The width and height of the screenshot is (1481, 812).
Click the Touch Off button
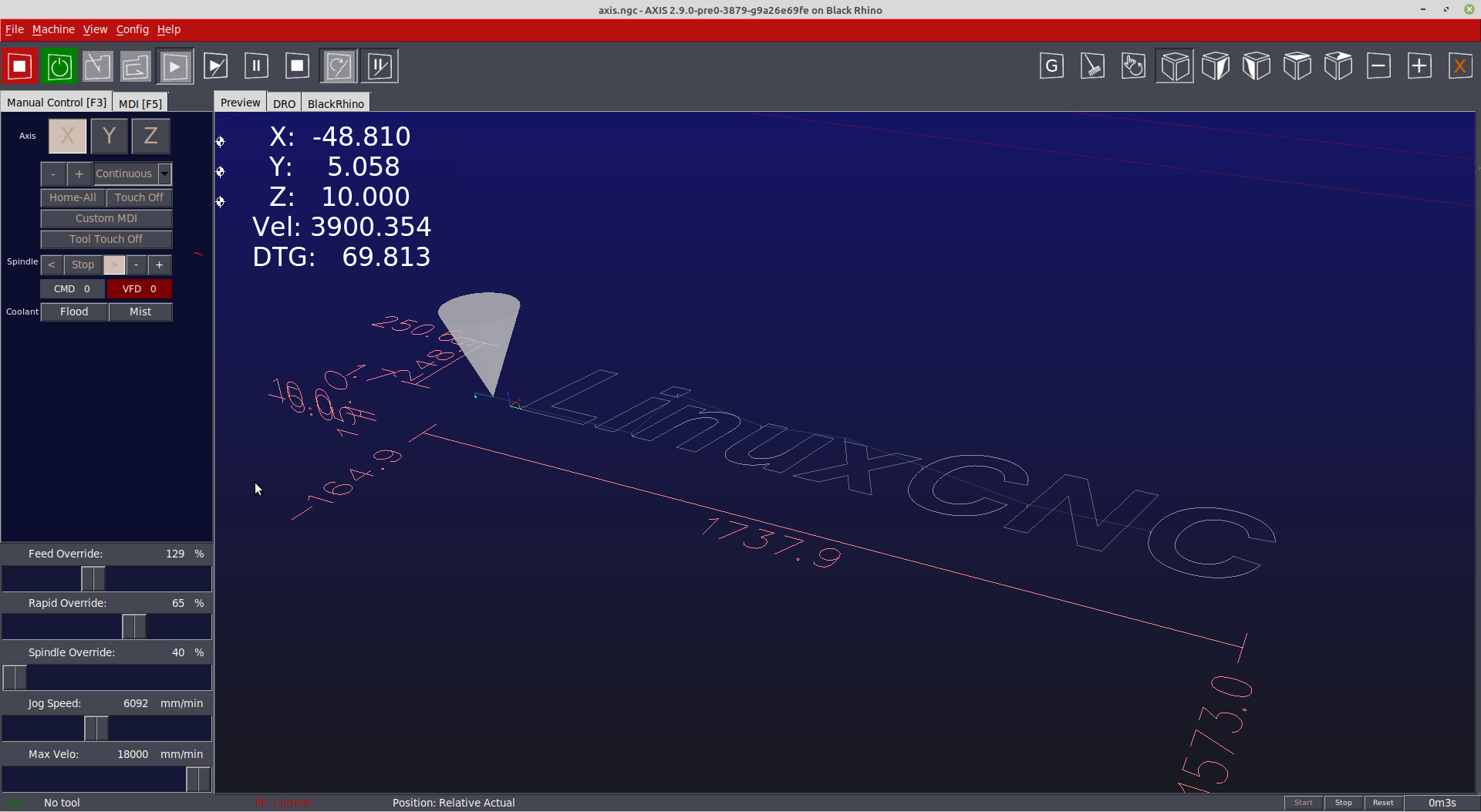click(140, 198)
